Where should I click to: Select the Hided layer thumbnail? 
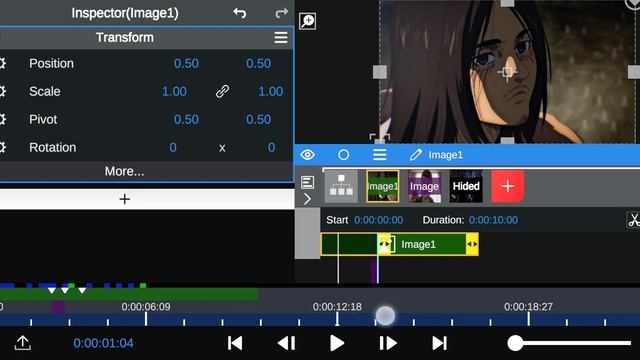[x=466, y=187]
